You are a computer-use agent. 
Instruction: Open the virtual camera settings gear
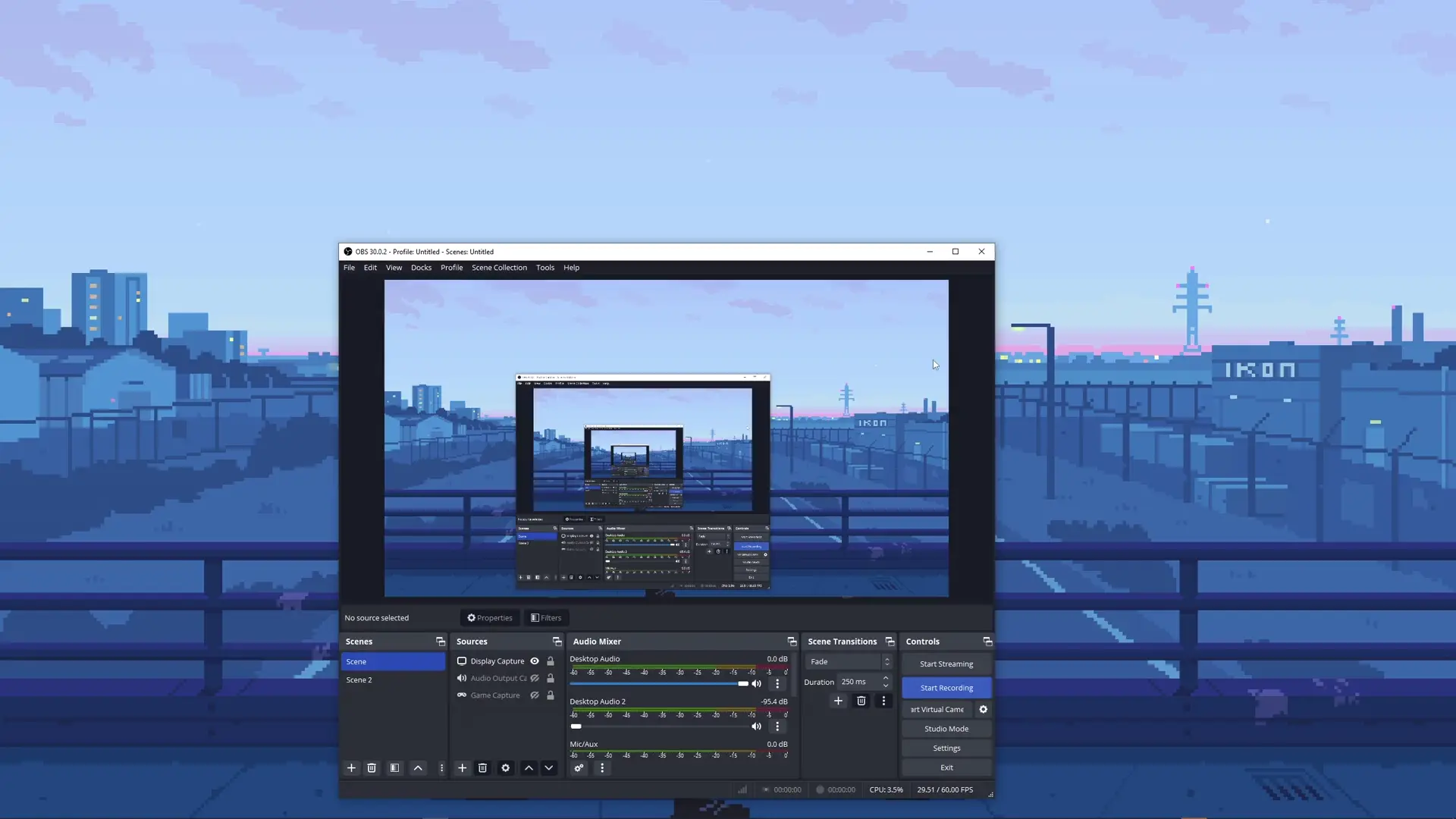[984, 710]
